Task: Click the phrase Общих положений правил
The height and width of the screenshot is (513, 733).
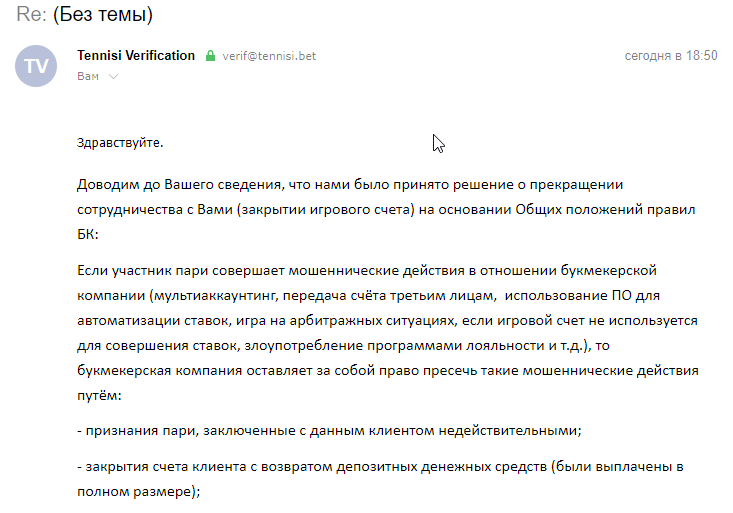Action: pos(605,210)
